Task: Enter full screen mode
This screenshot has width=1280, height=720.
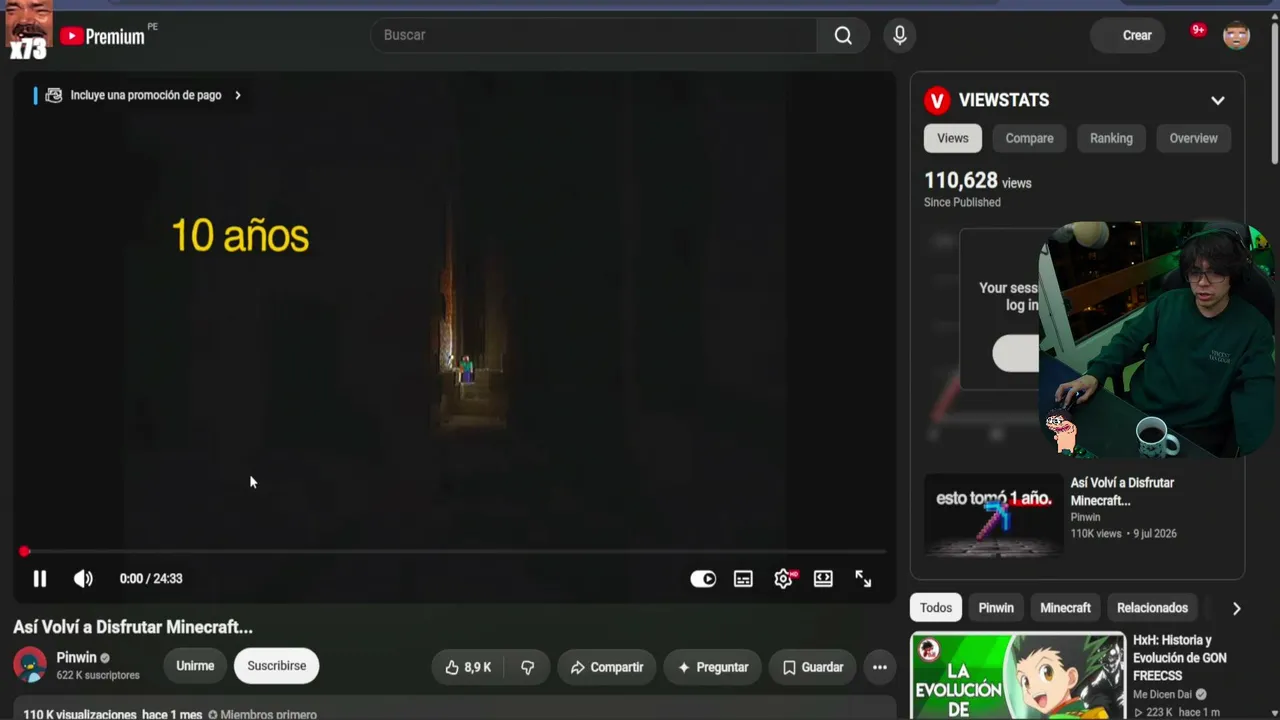Action: [863, 579]
